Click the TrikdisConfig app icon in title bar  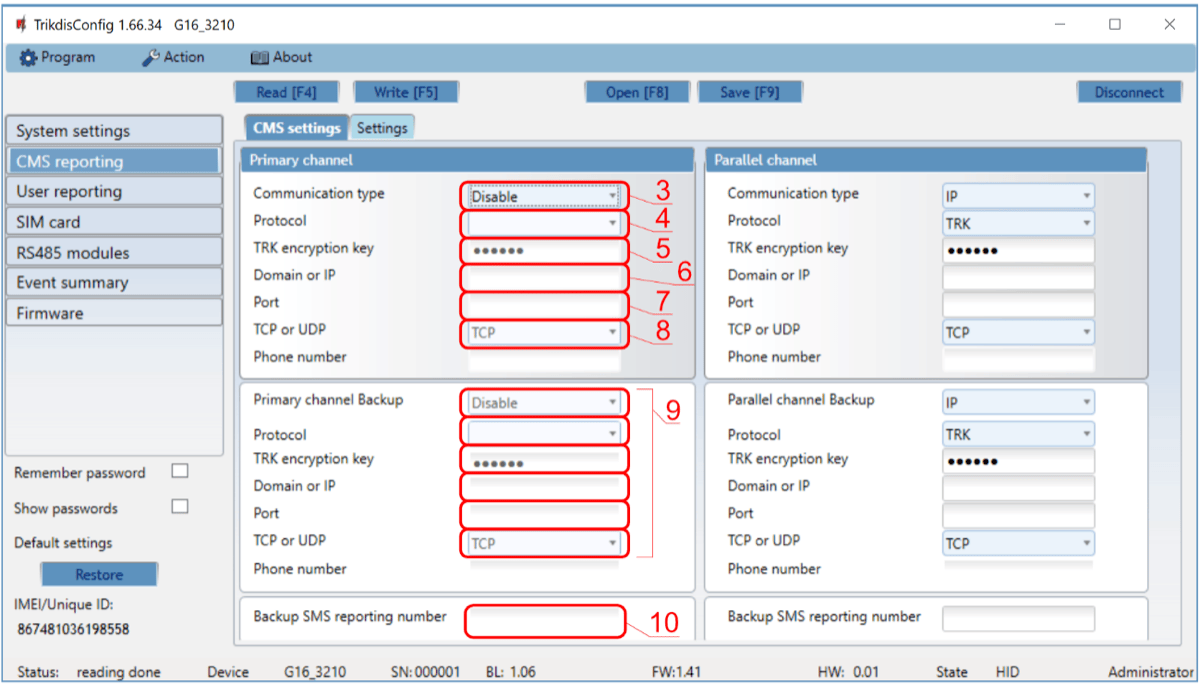(20, 24)
